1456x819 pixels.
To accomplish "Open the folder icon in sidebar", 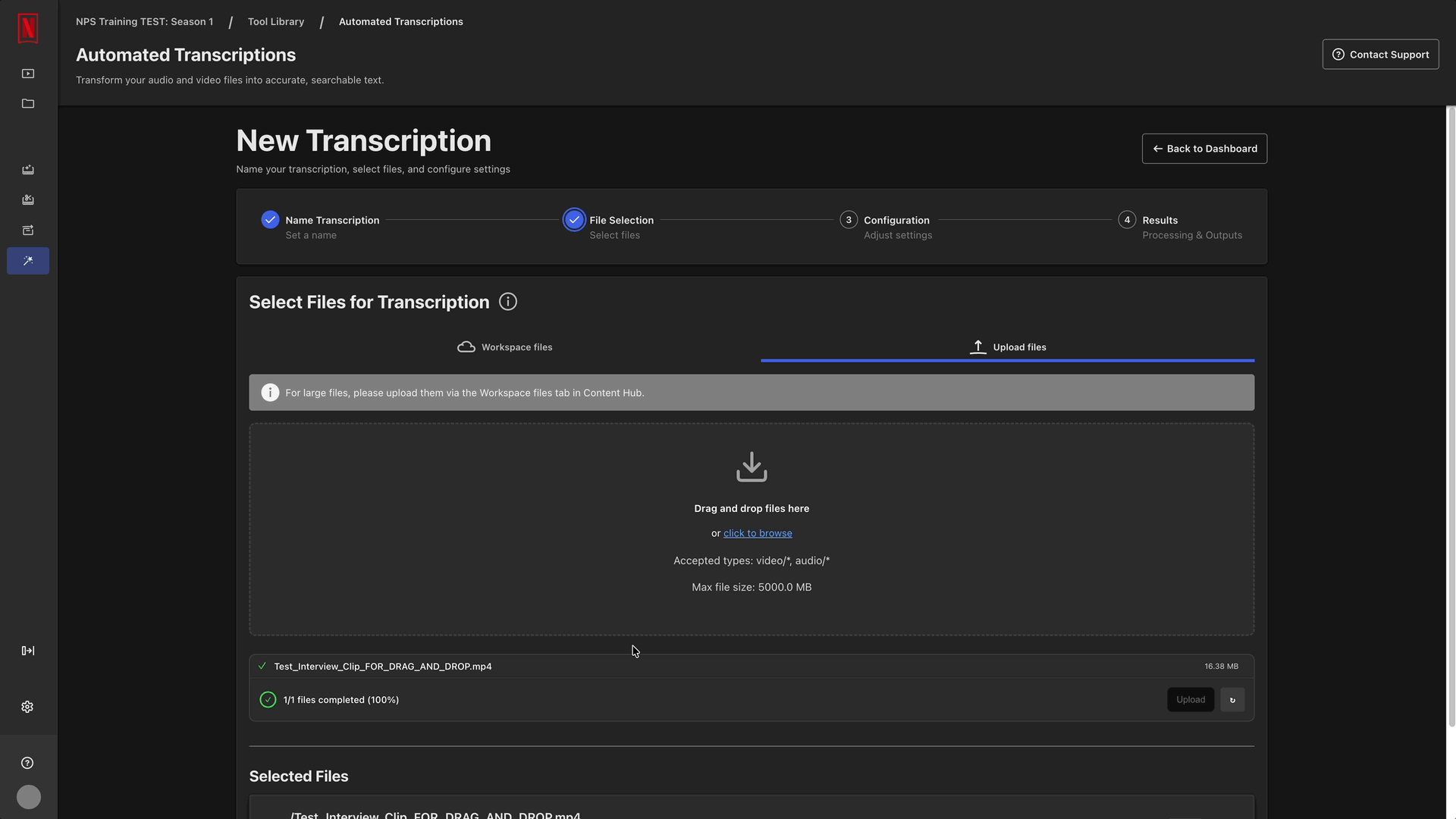I will (x=28, y=104).
